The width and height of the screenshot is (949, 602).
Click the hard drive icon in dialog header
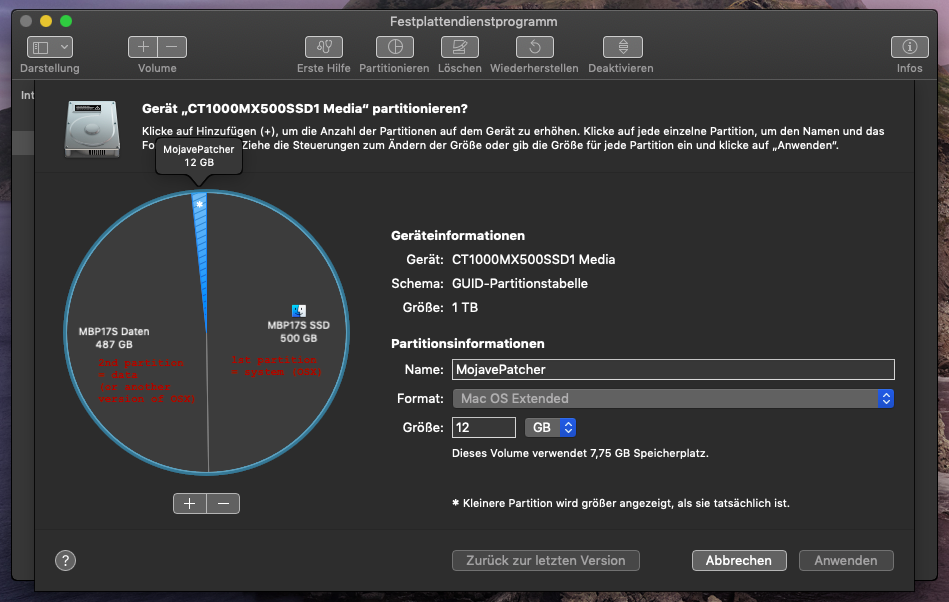[92, 129]
